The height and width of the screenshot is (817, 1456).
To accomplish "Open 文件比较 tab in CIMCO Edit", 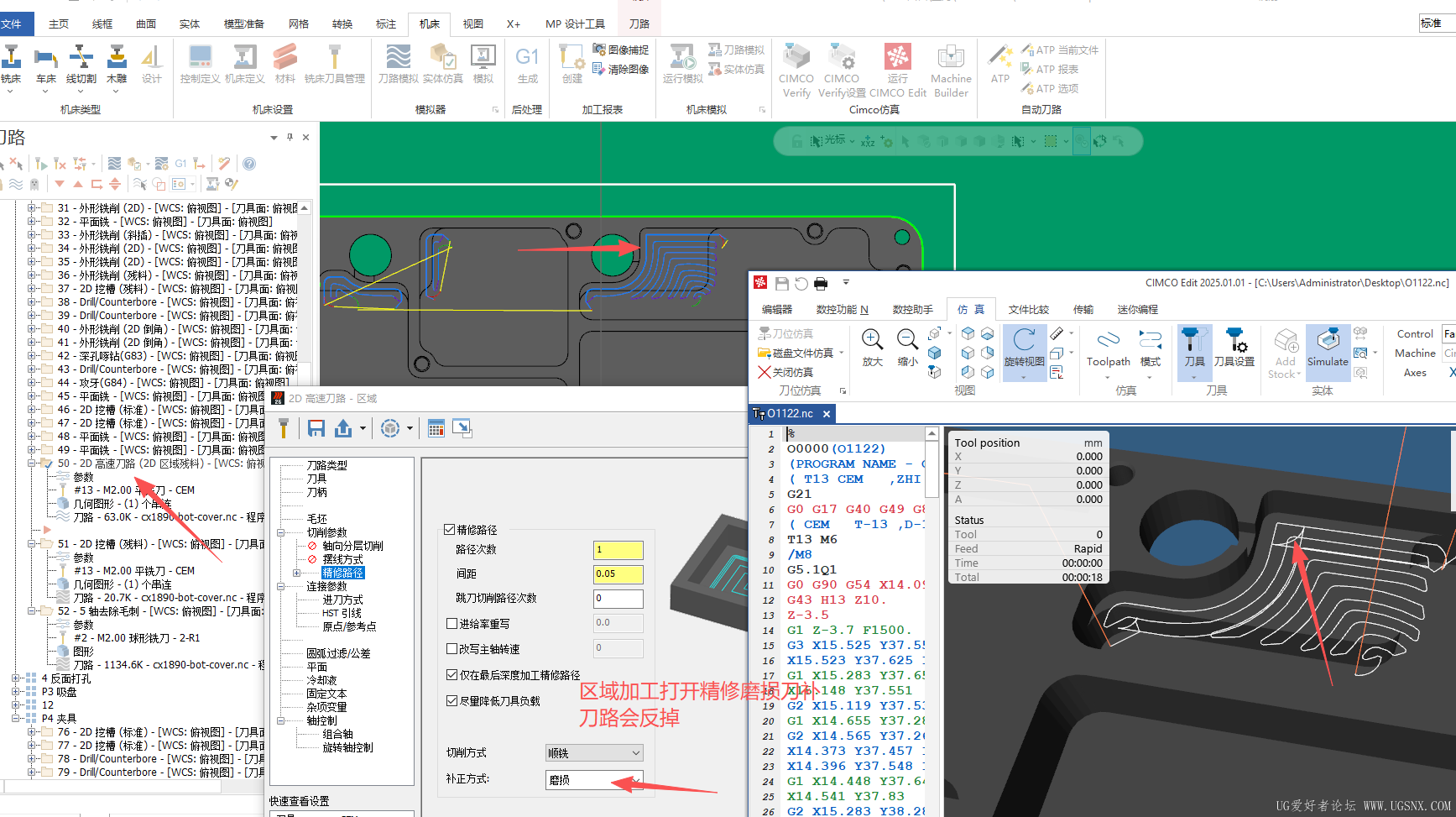I will click(1029, 309).
